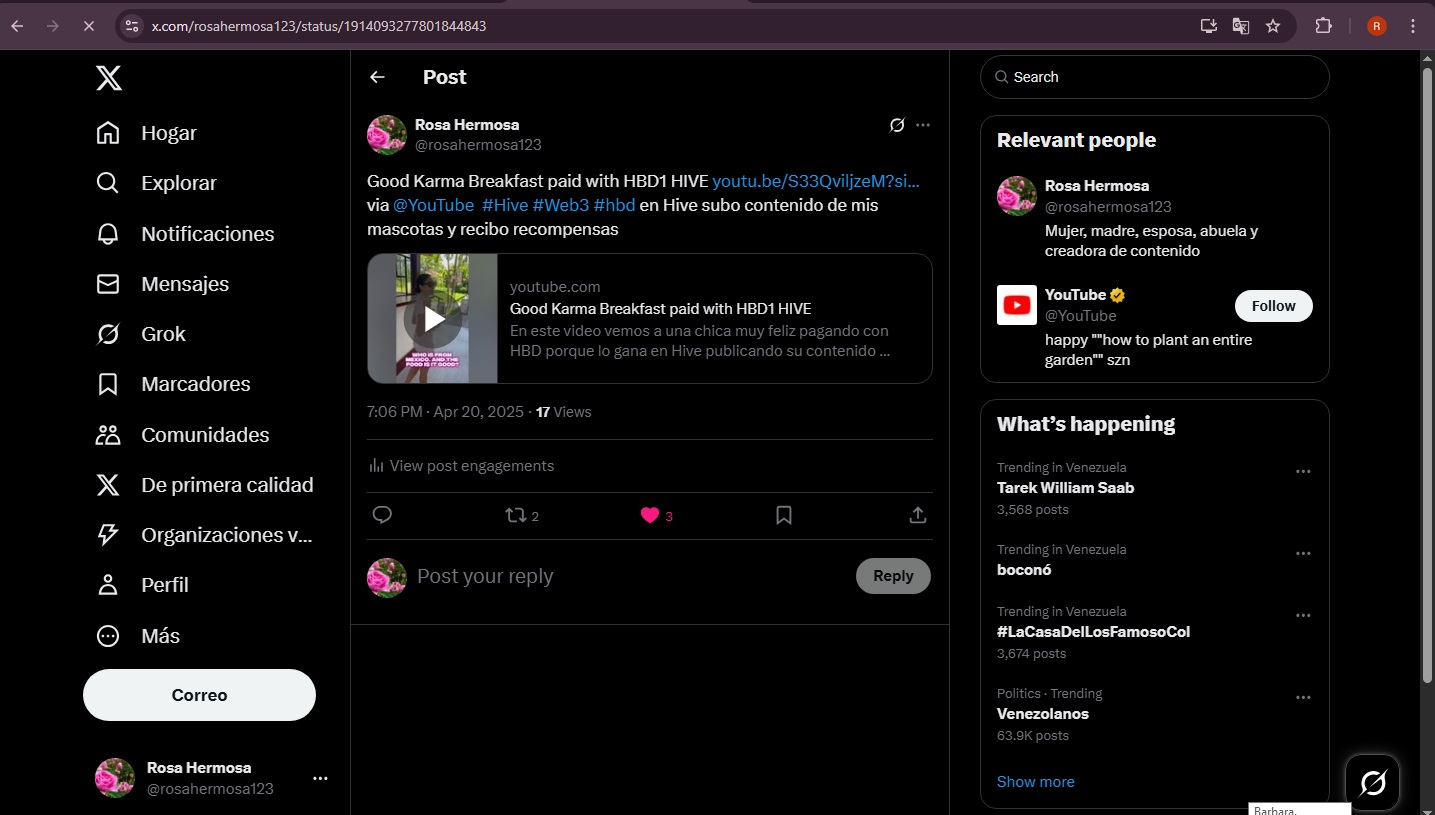Click the share post icon
Screen dimensions: 1435x815
[918, 516]
